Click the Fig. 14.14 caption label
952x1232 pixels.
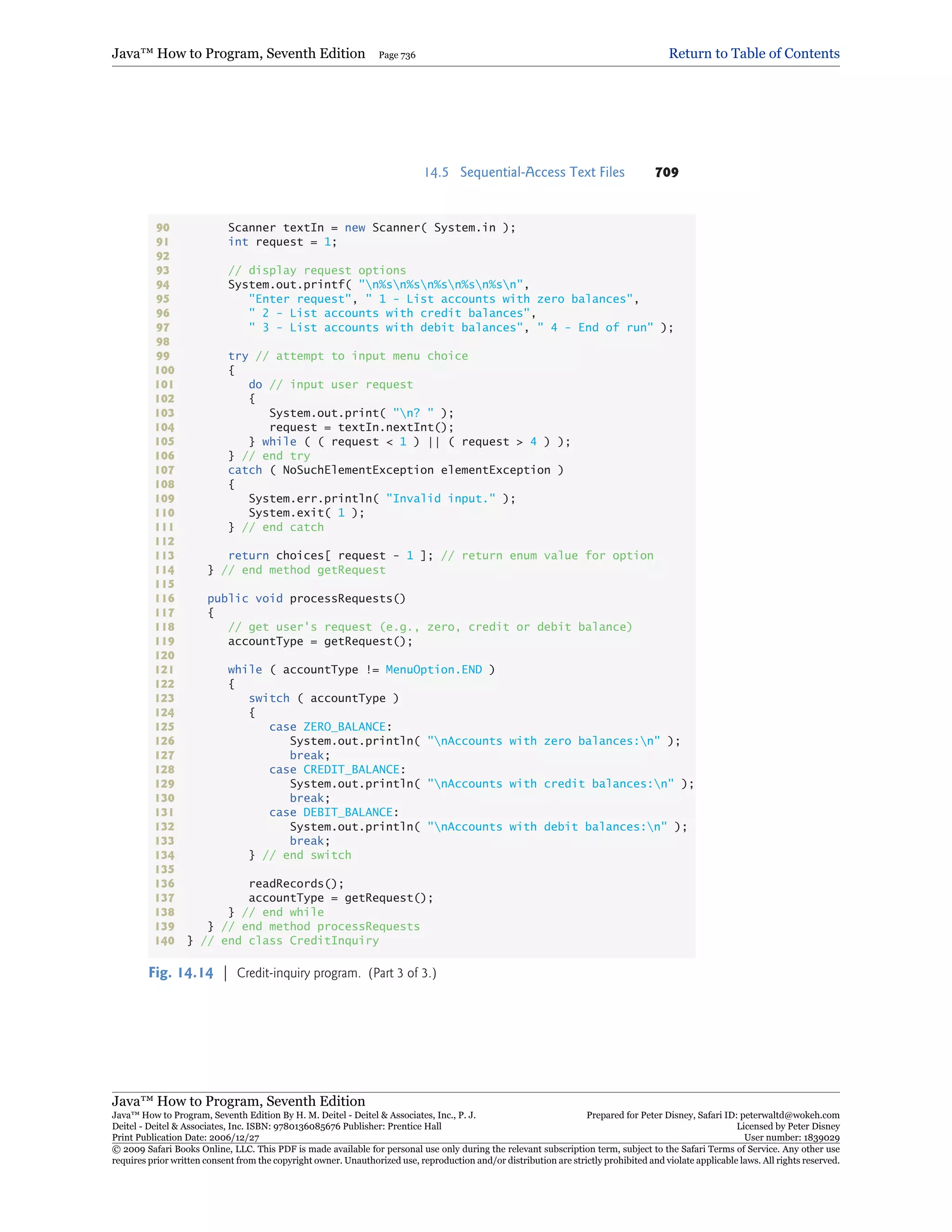[180, 973]
